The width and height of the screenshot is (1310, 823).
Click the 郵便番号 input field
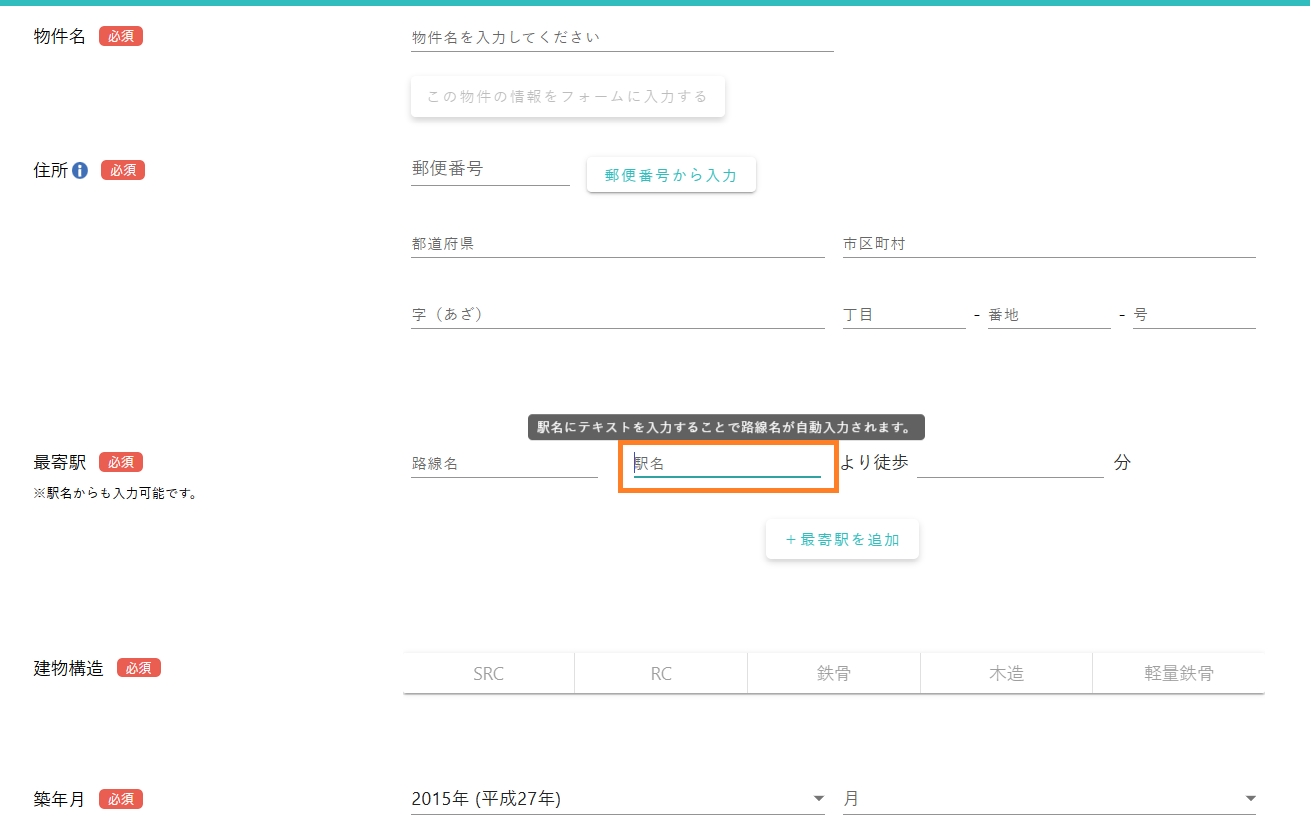489,170
